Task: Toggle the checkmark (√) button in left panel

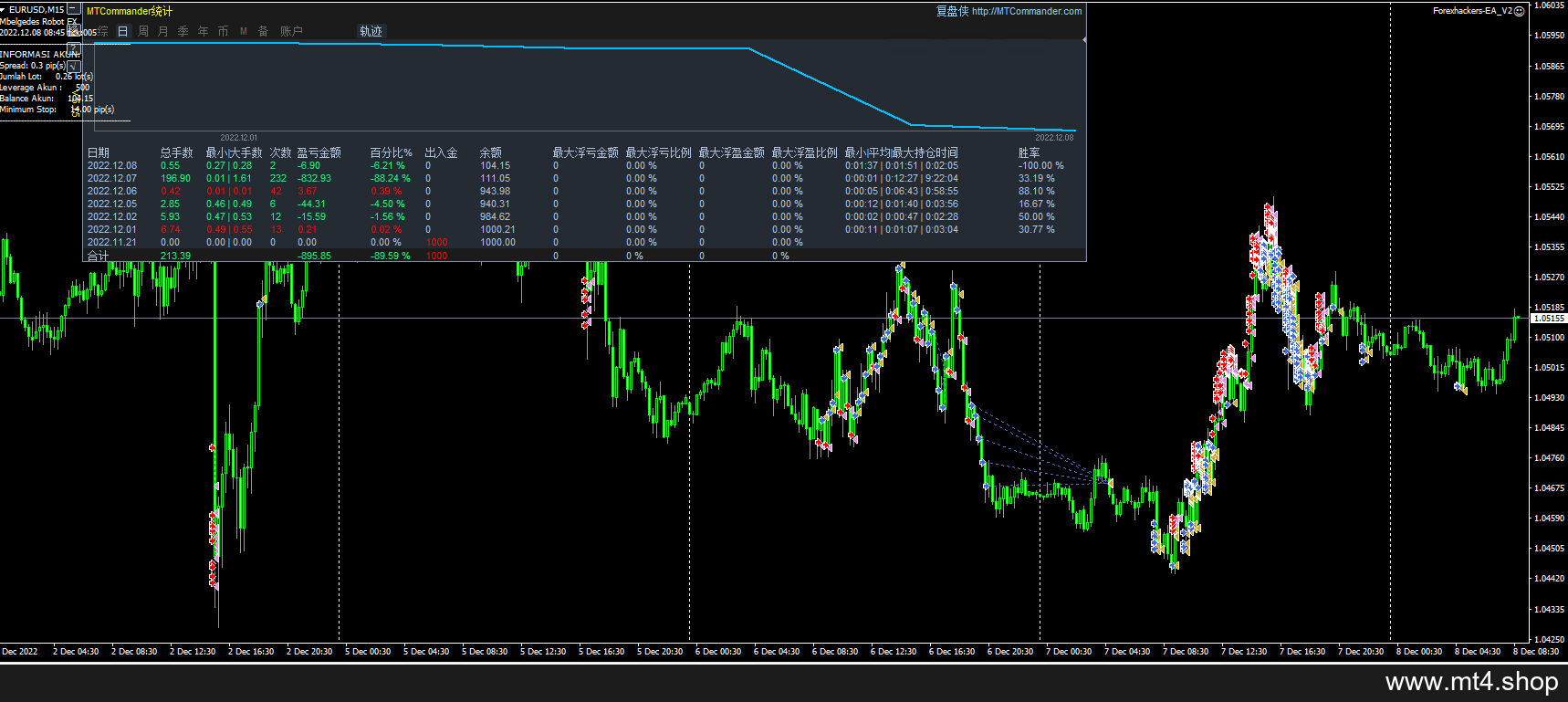Action: click(74, 66)
